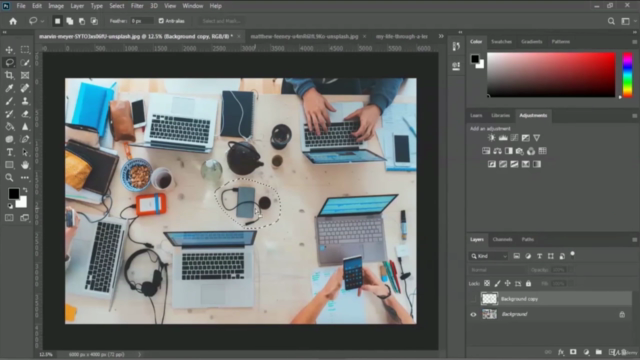Add Photo Filter camera adjustment icon
This screenshot has height=360, width=640.
[x=520, y=151]
